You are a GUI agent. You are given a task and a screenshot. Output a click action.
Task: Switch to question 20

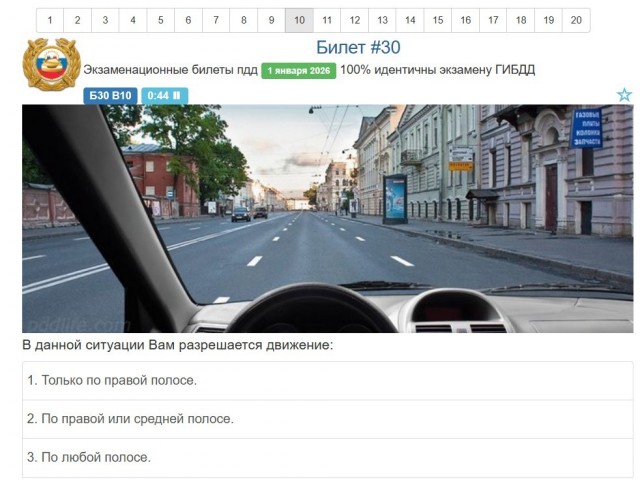point(576,20)
